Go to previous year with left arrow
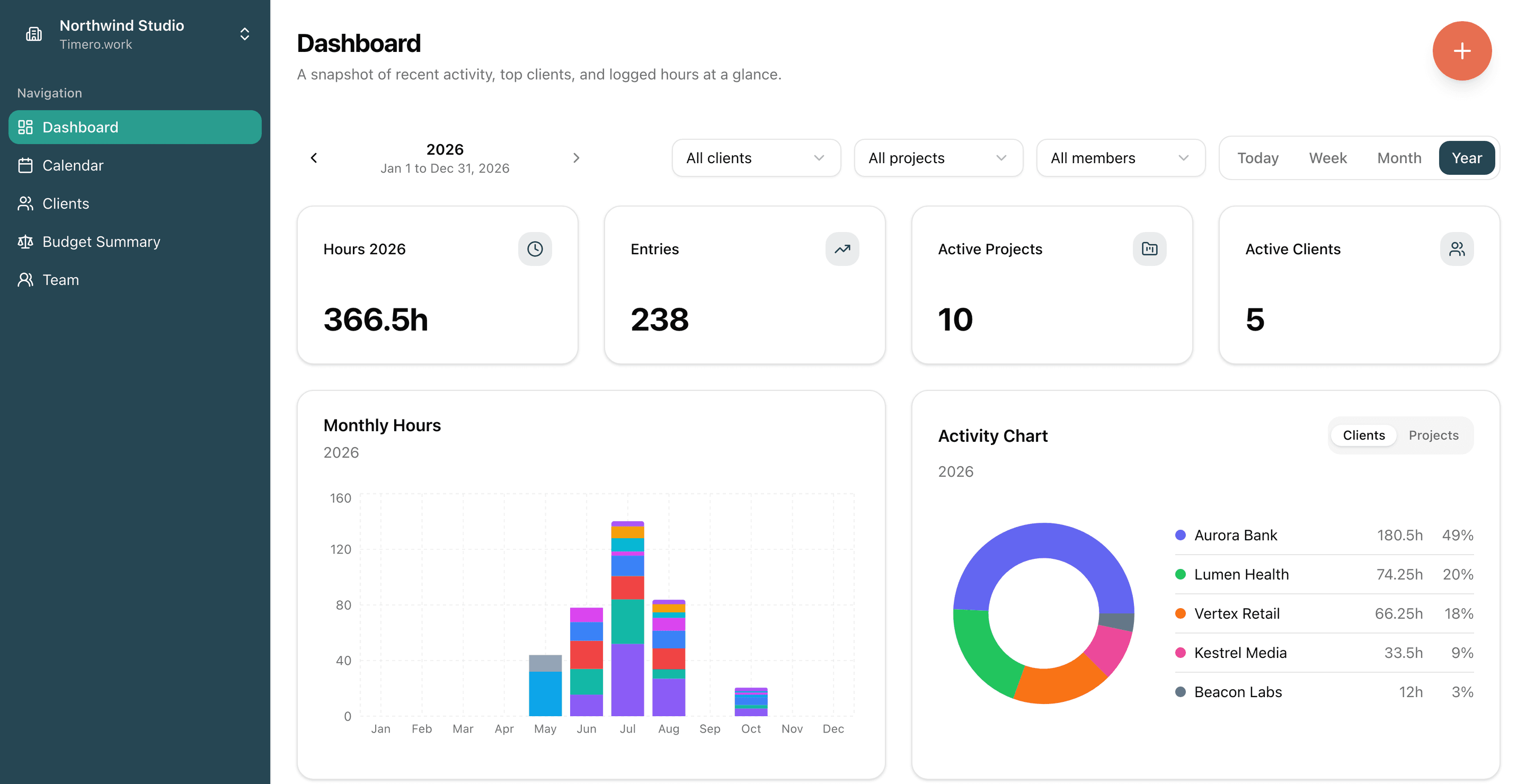Image resolution: width=1526 pixels, height=784 pixels. 314,158
